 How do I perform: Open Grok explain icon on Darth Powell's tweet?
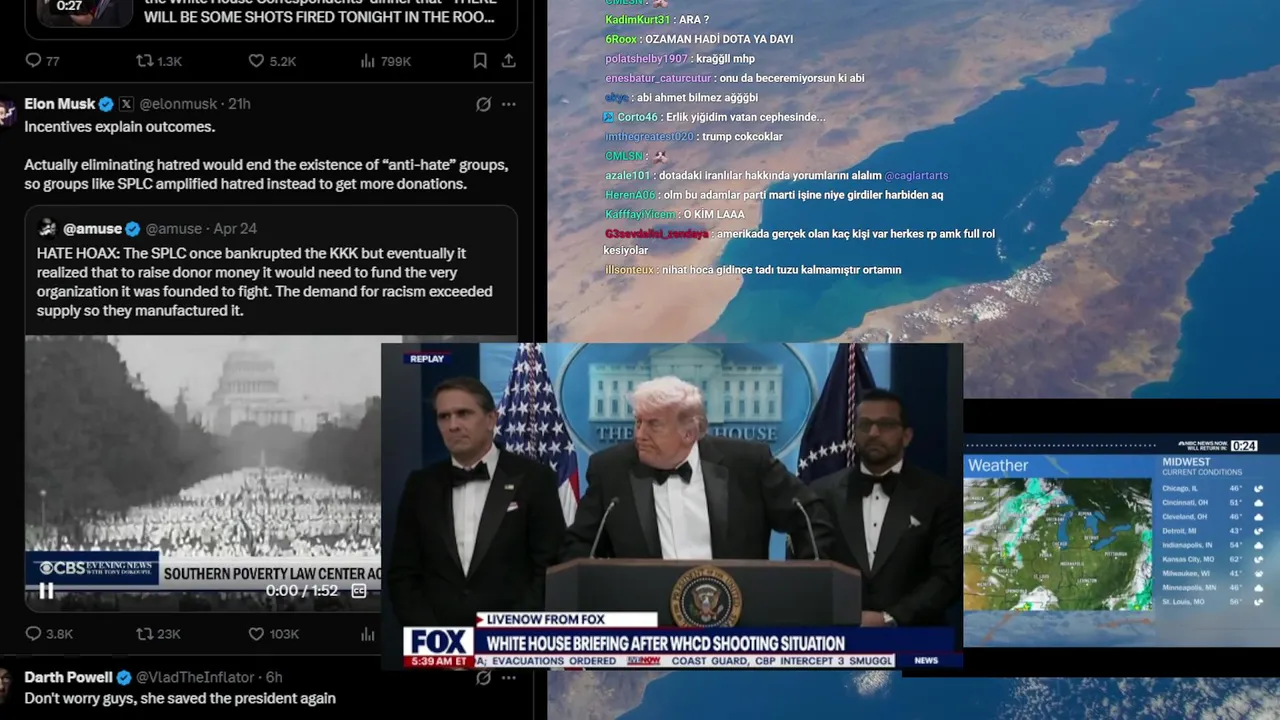pos(483,677)
